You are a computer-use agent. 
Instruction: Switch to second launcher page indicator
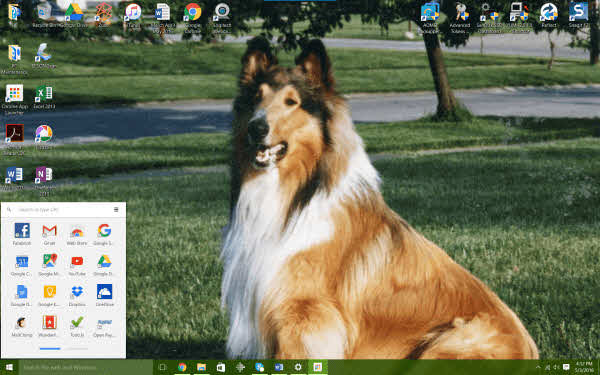78,349
